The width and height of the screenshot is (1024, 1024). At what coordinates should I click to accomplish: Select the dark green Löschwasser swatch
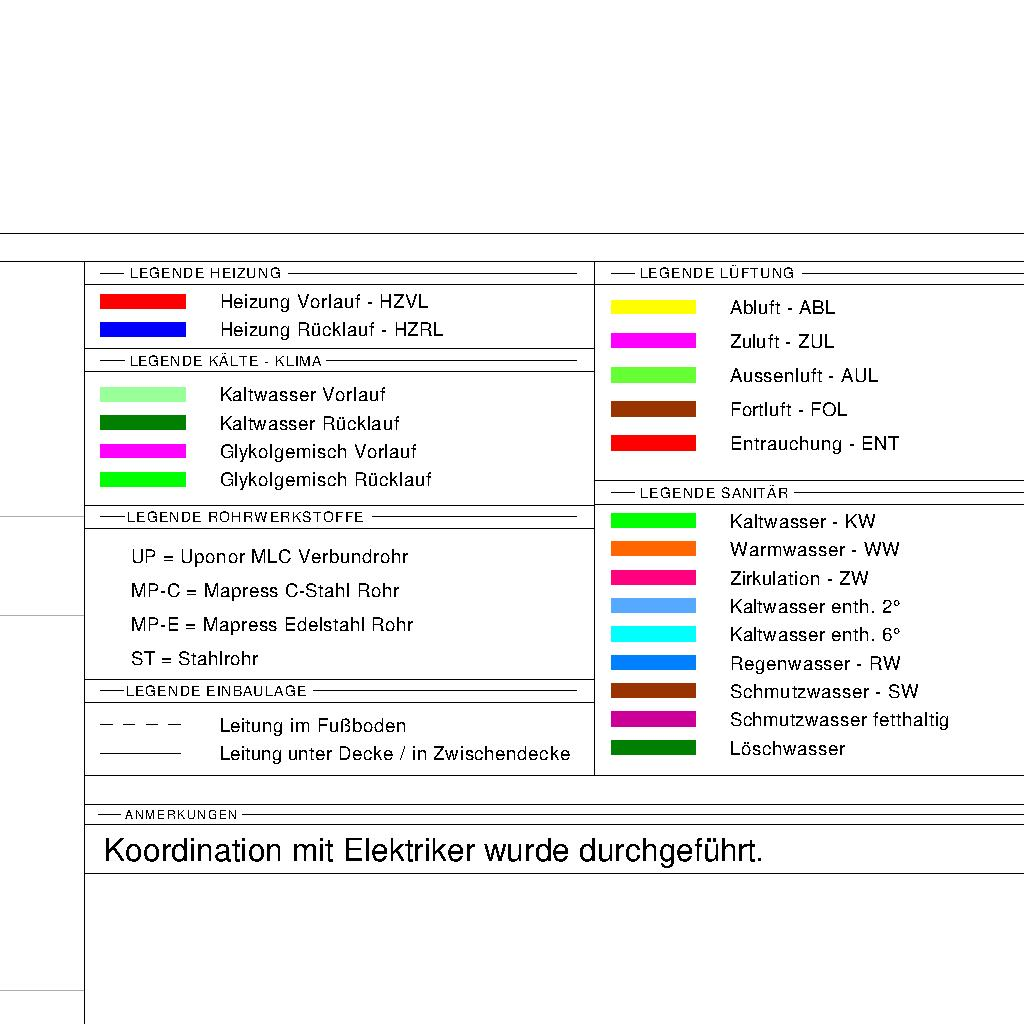(653, 748)
